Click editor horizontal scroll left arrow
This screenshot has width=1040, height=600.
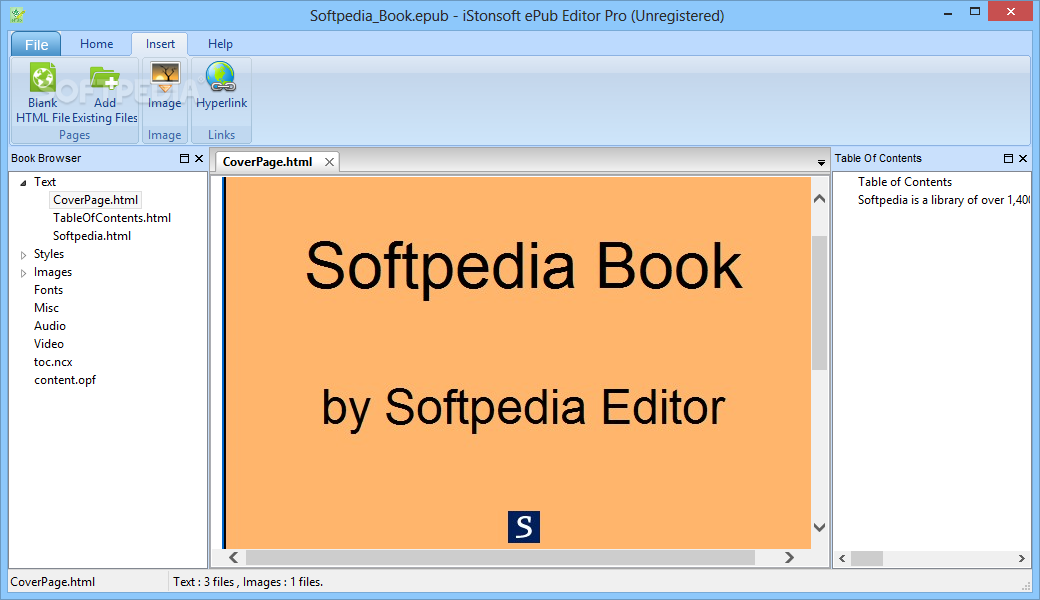233,558
